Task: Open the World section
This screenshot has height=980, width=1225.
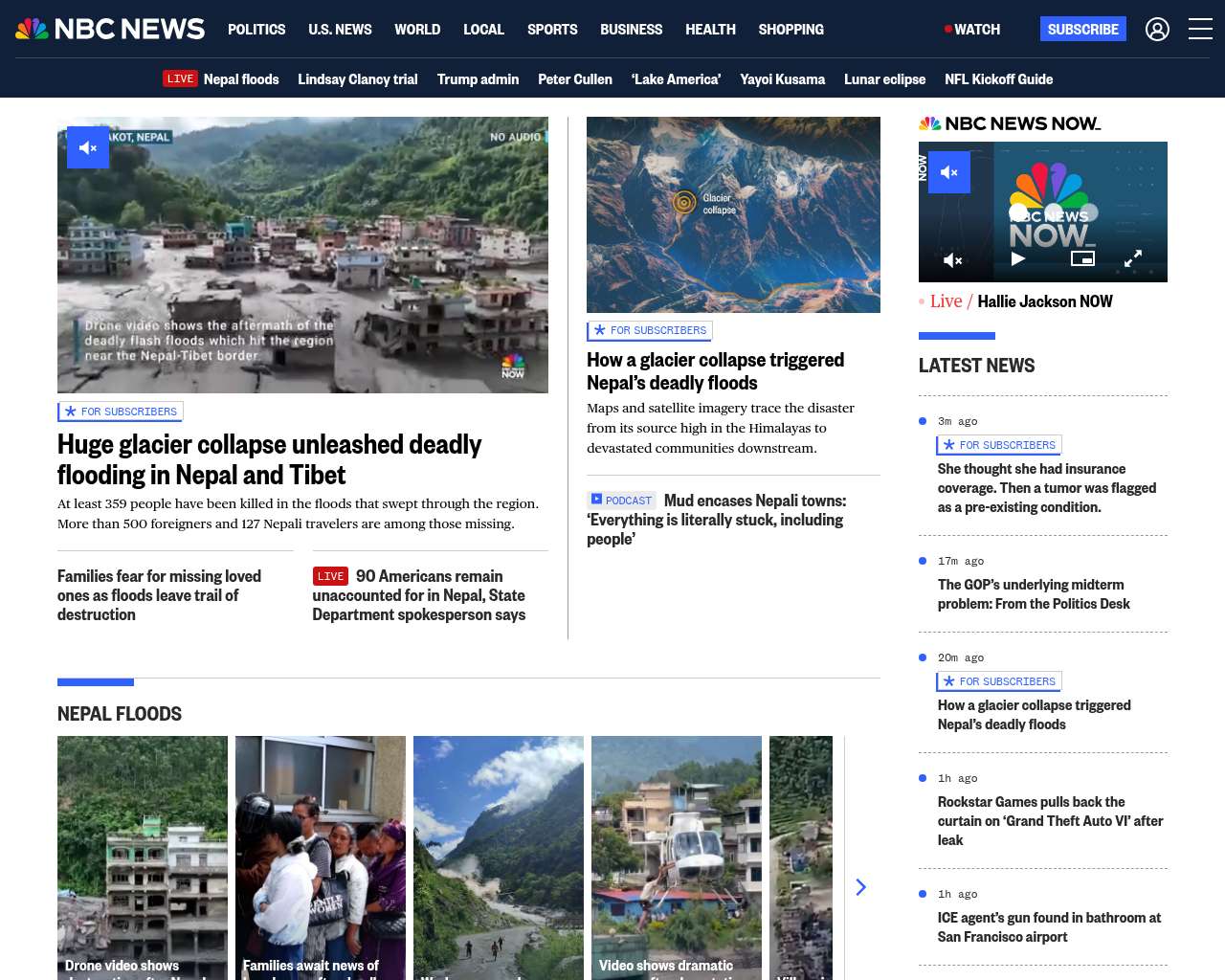Action: coord(417,30)
